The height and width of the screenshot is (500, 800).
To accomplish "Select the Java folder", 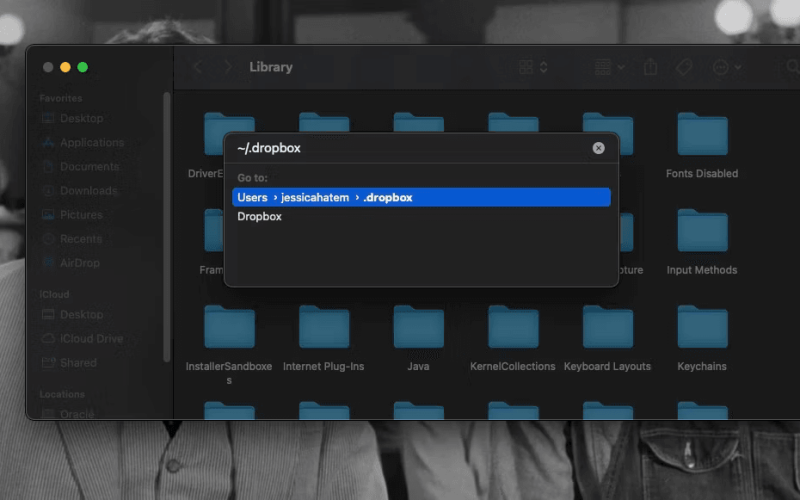I will pos(418,338).
